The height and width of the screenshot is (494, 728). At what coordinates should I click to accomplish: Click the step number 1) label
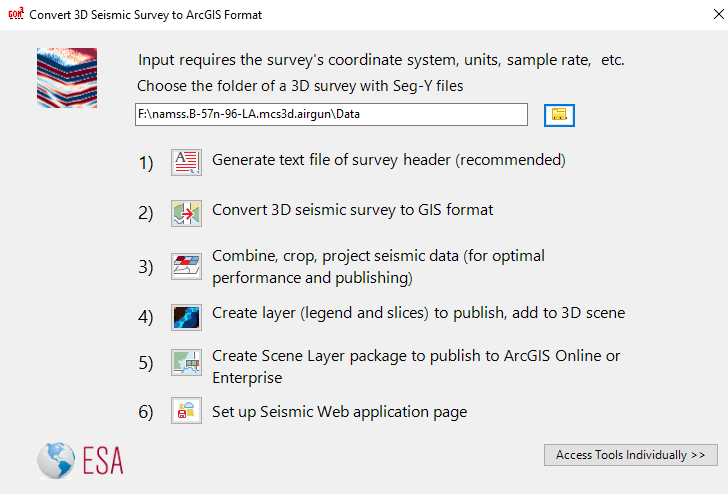tap(147, 163)
